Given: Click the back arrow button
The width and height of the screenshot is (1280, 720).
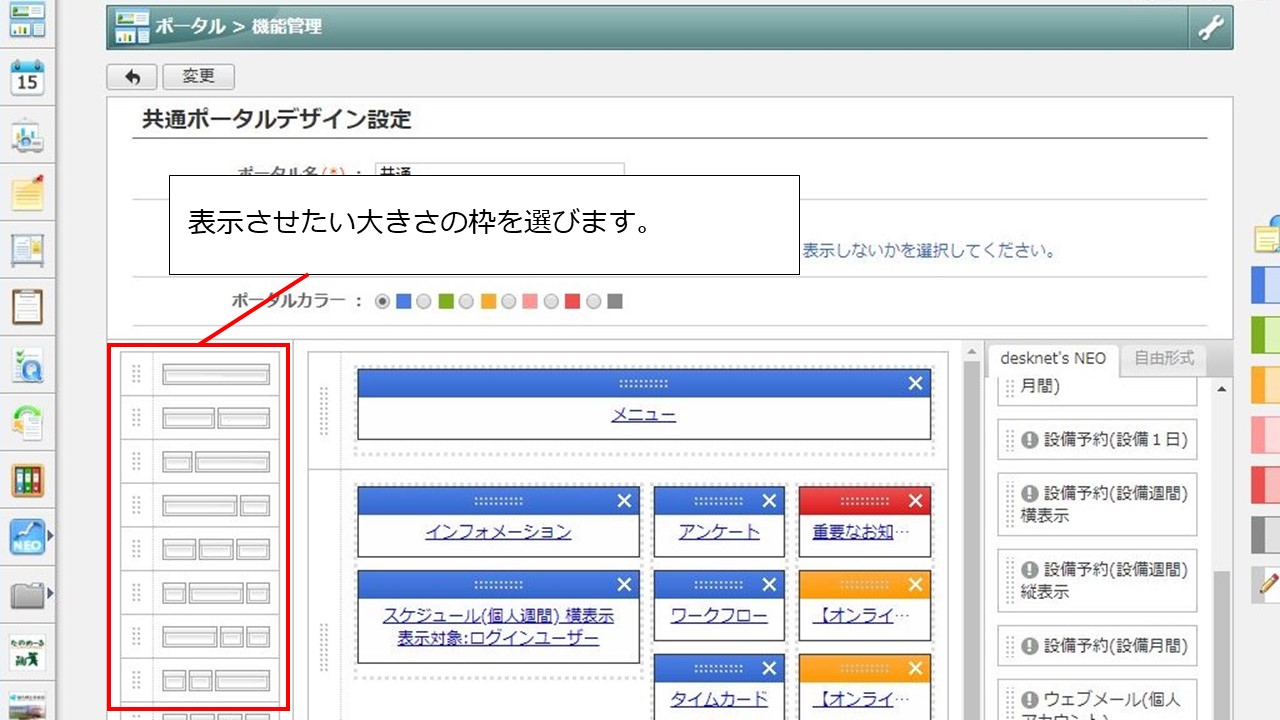Looking at the screenshot, I should pyautogui.click(x=132, y=77).
